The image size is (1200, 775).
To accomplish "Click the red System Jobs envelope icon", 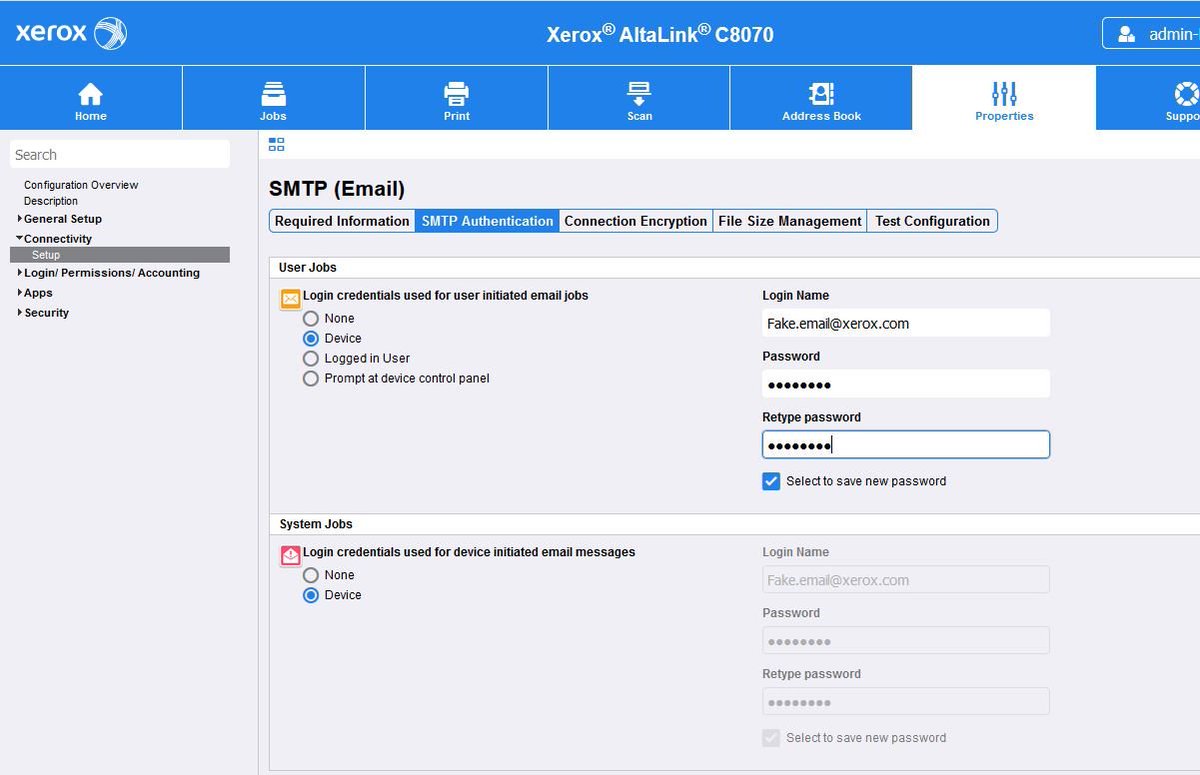I will click(x=290, y=555).
